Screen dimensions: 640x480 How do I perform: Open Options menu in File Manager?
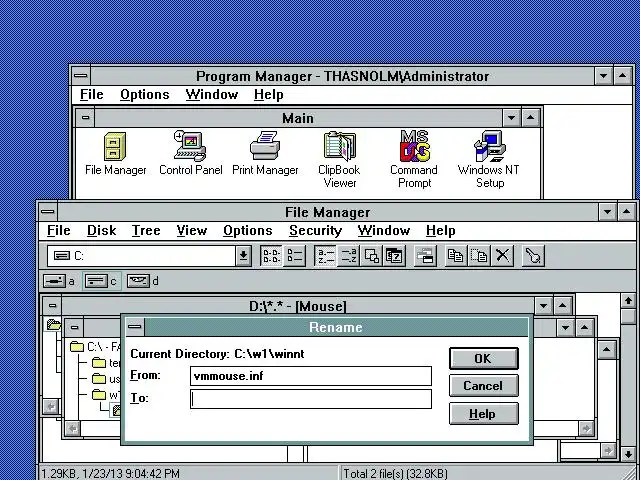pos(247,231)
